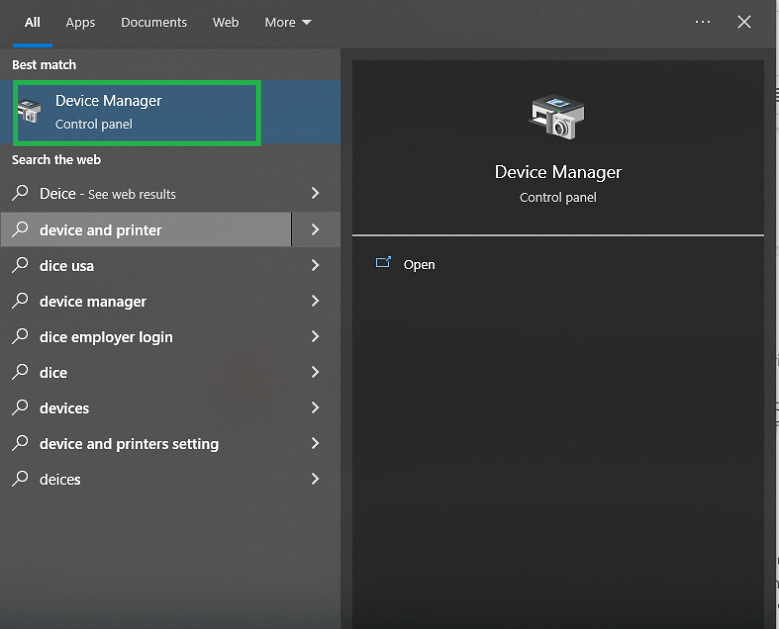Viewport: 779px width, 629px height.
Task: Click the search icon beside 'dice employer login'
Action: (20, 336)
